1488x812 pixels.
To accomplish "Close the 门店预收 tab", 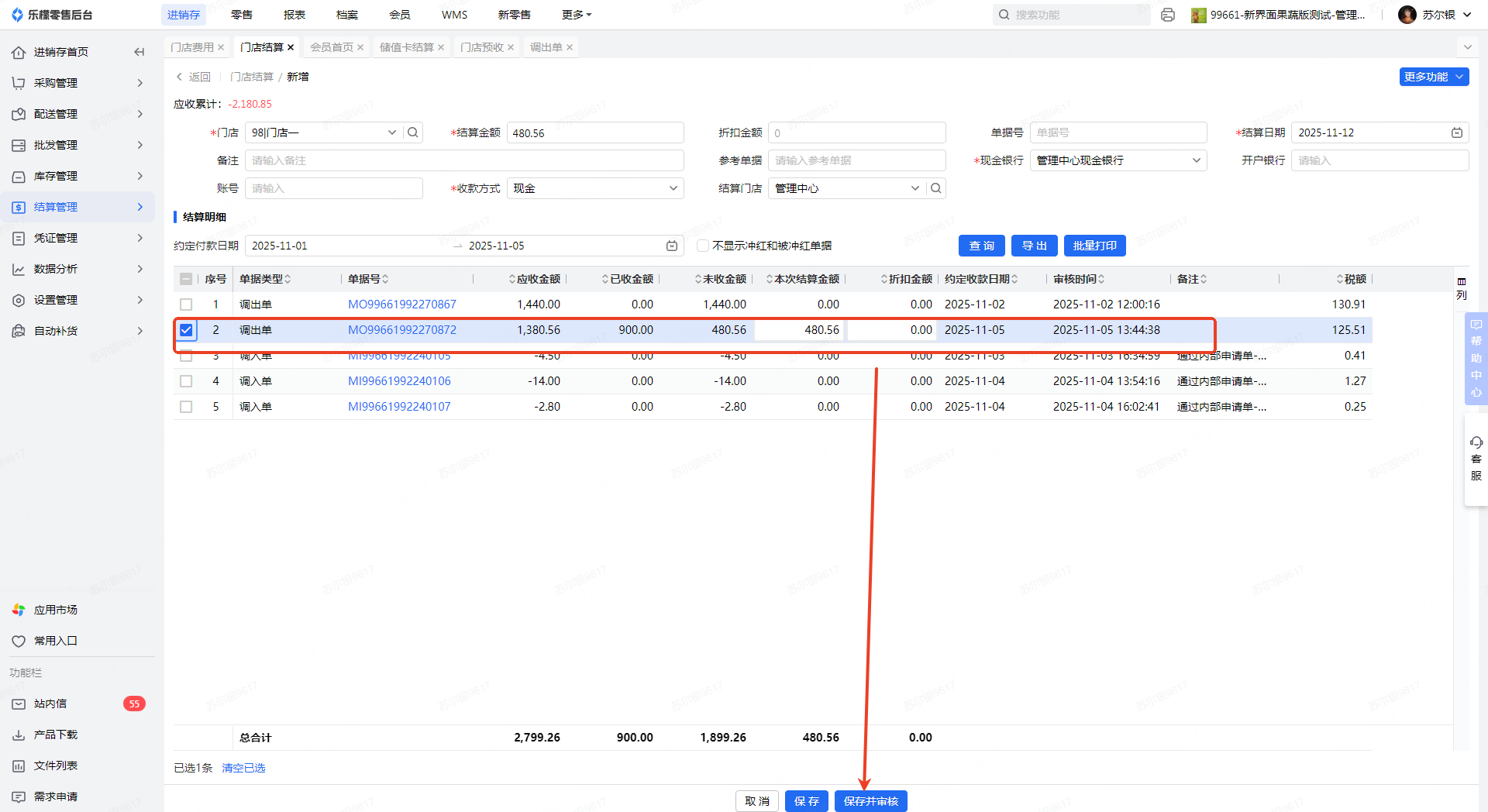I will 511,47.
